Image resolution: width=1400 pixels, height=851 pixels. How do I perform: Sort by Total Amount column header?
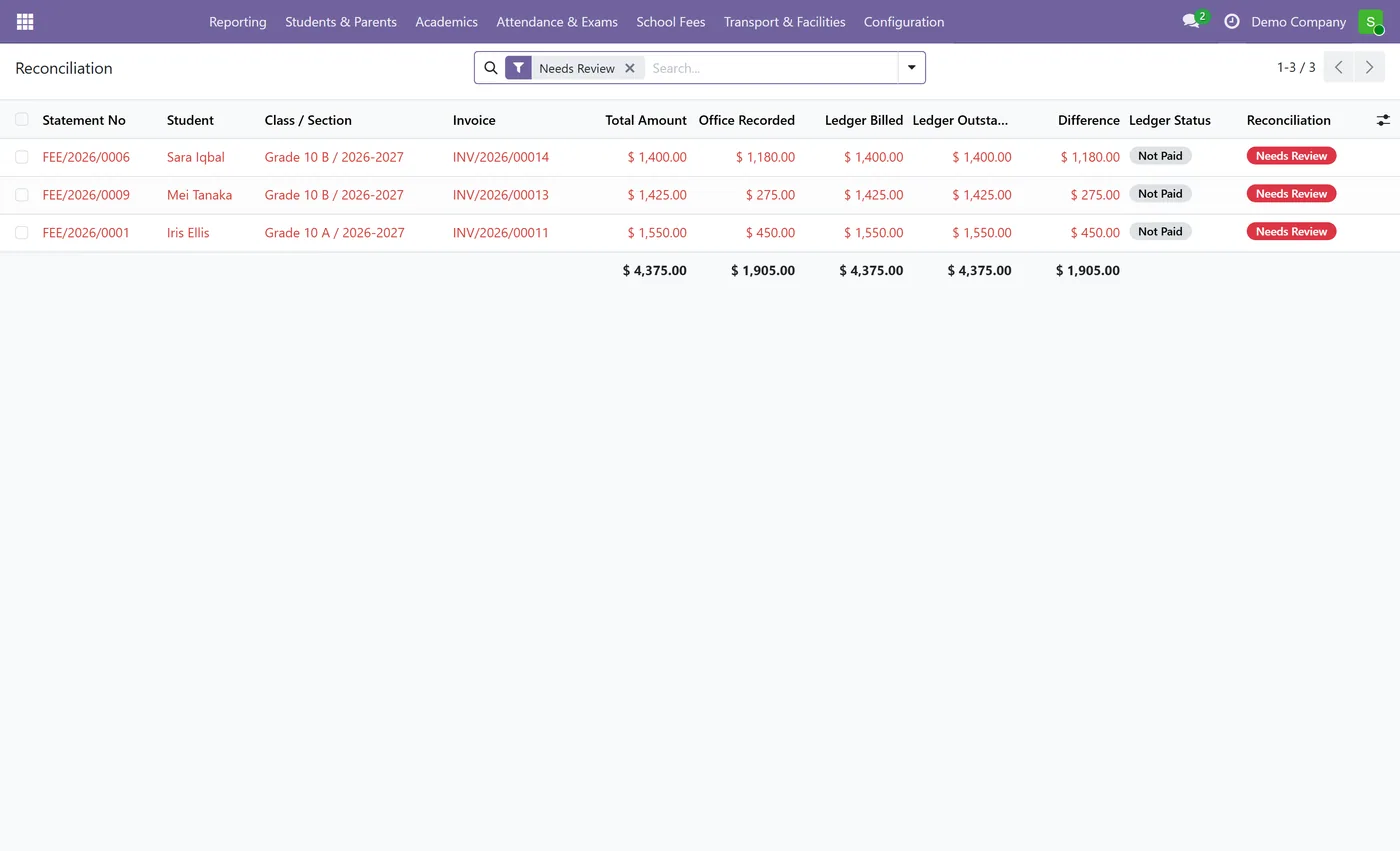point(646,120)
